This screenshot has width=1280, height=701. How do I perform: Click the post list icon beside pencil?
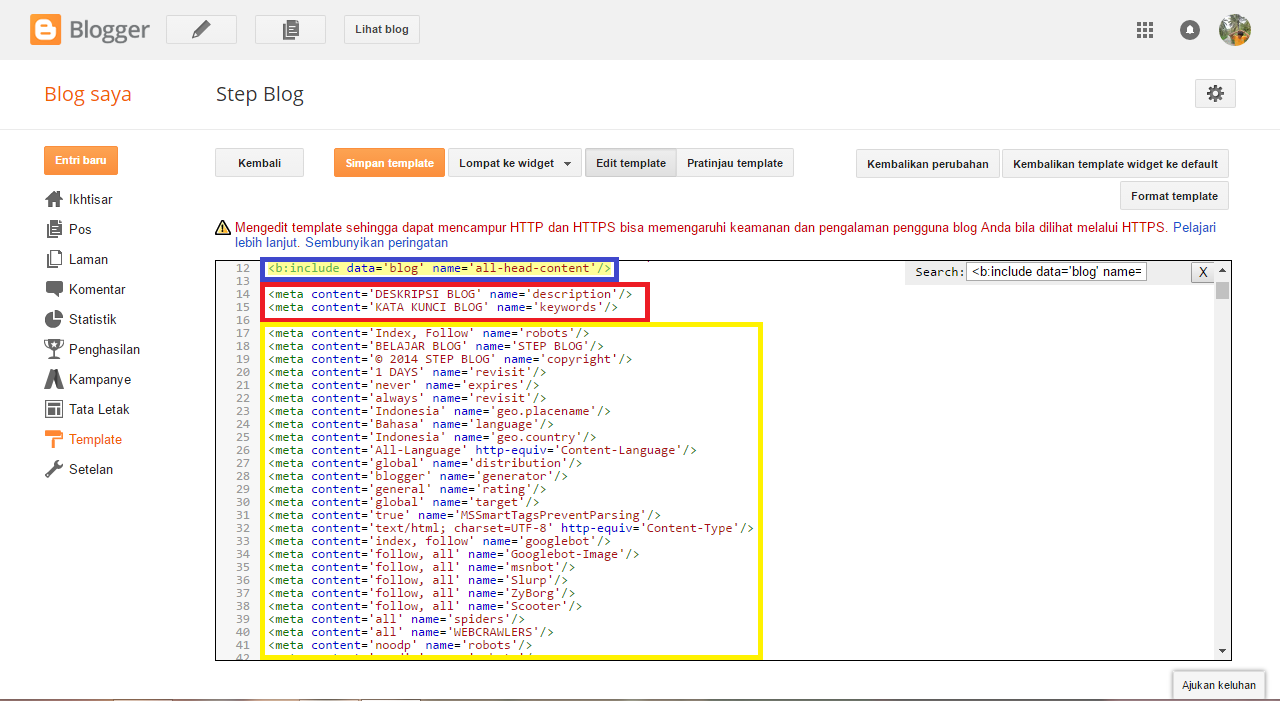pos(290,29)
